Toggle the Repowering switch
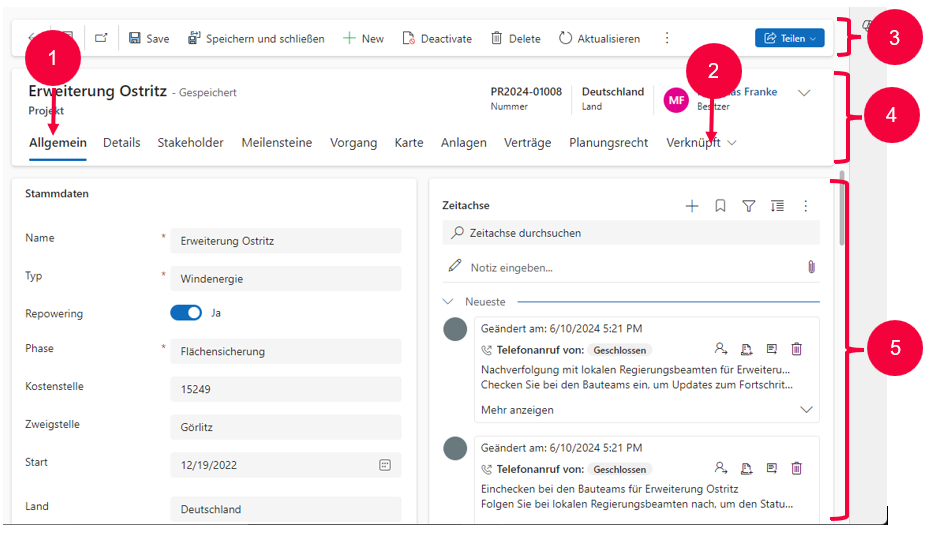This screenshot has height=536, width=938. [186, 313]
